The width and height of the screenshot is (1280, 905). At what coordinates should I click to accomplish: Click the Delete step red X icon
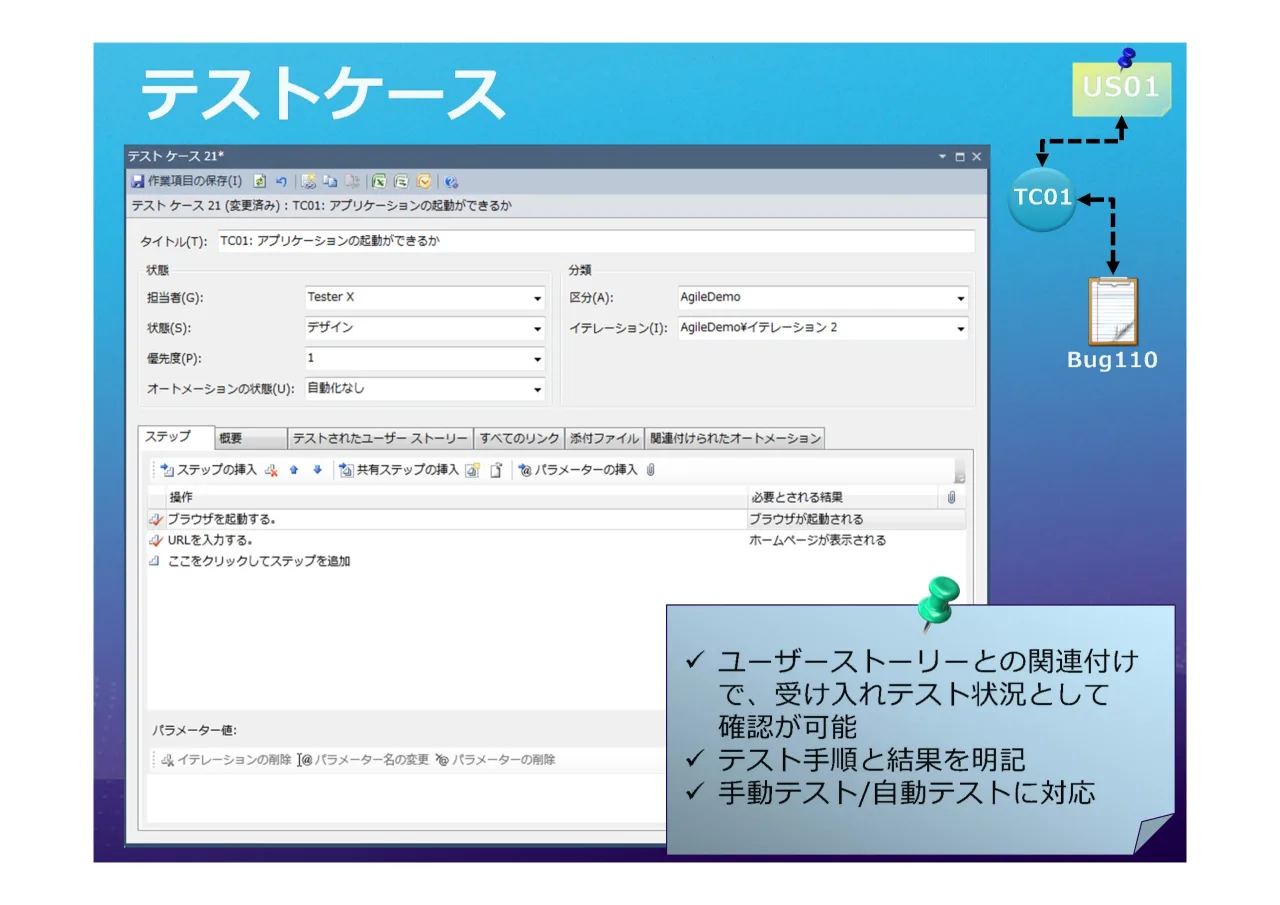[271, 470]
